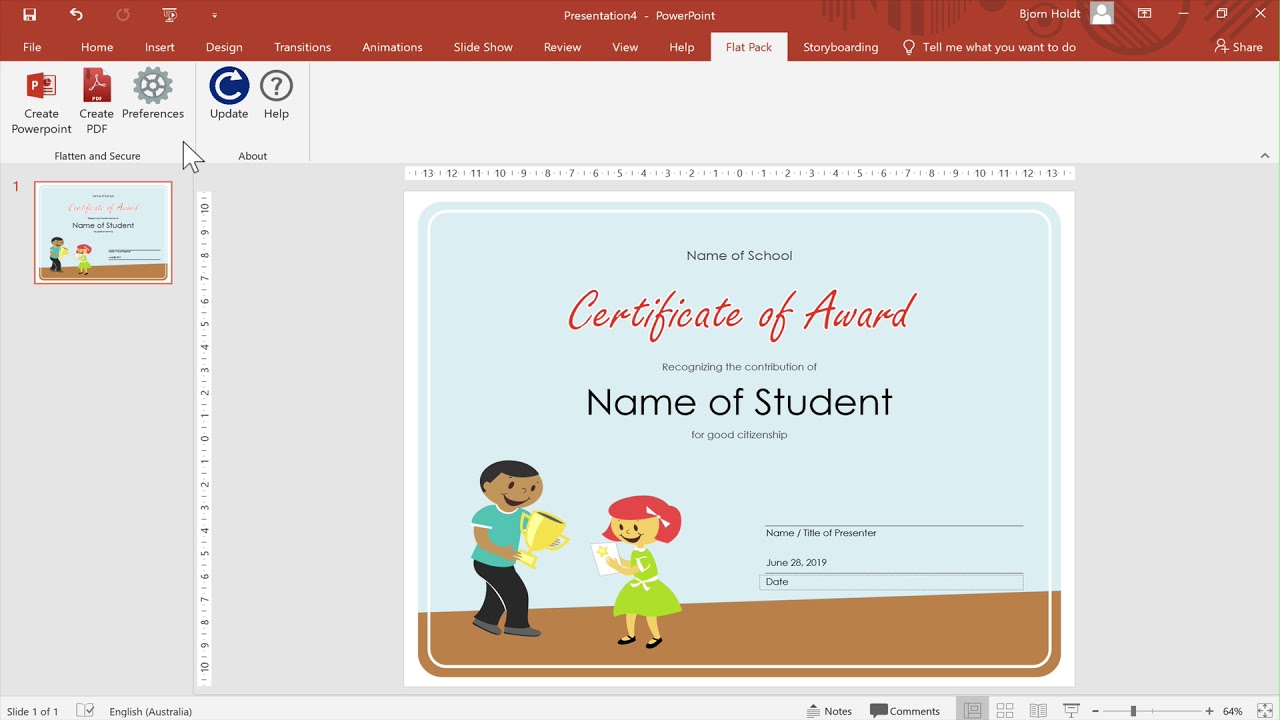This screenshot has height=720, width=1280.
Task: Select the Date placeholder box
Action: click(x=891, y=582)
